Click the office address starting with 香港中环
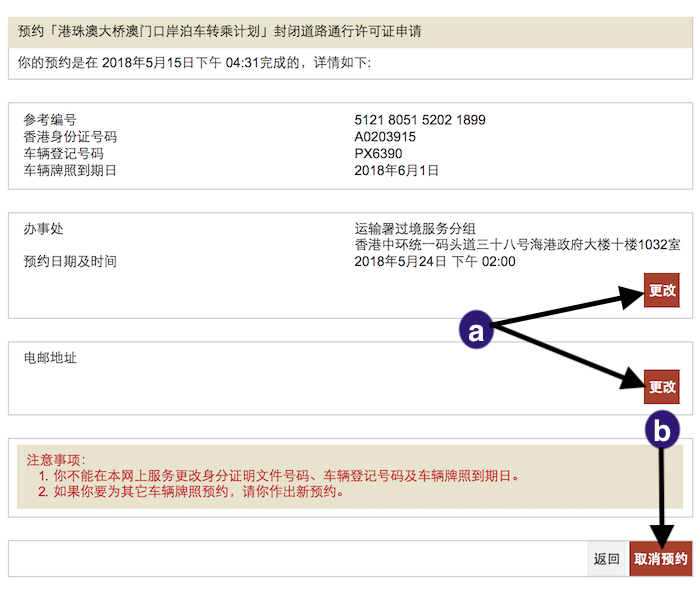The width and height of the screenshot is (700, 594). click(517, 245)
